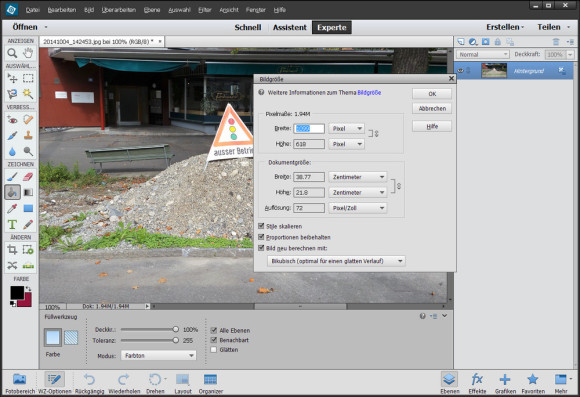The image size is (580, 397).
Task: Uncheck Proportionen beibehalten
Action: coord(261,237)
